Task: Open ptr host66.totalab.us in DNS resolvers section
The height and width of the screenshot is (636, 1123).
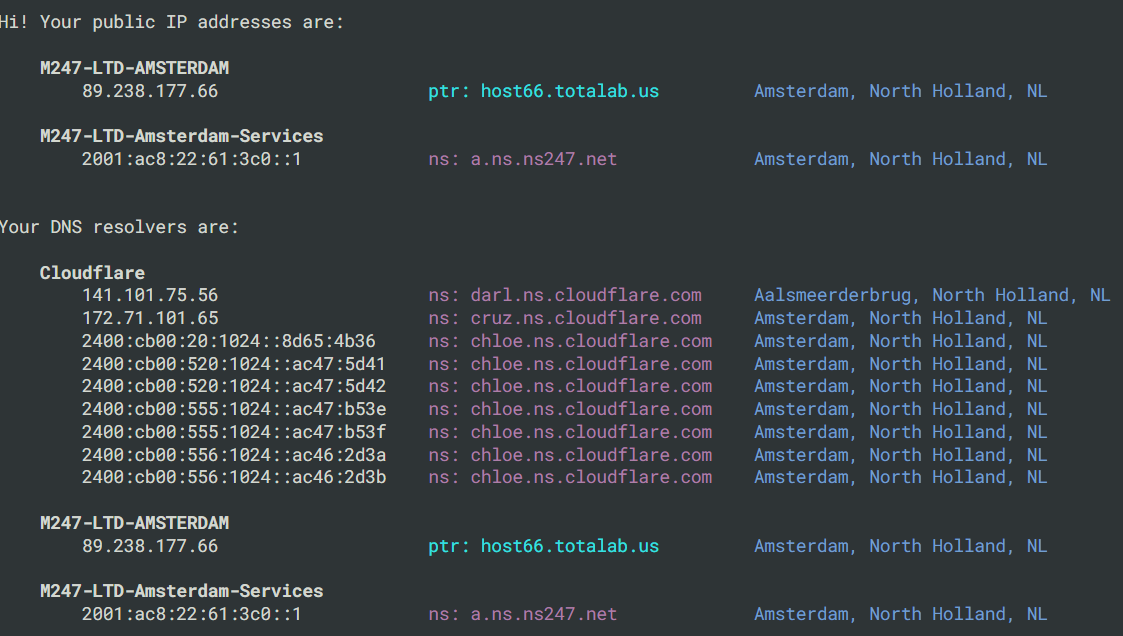Action: 544,546
